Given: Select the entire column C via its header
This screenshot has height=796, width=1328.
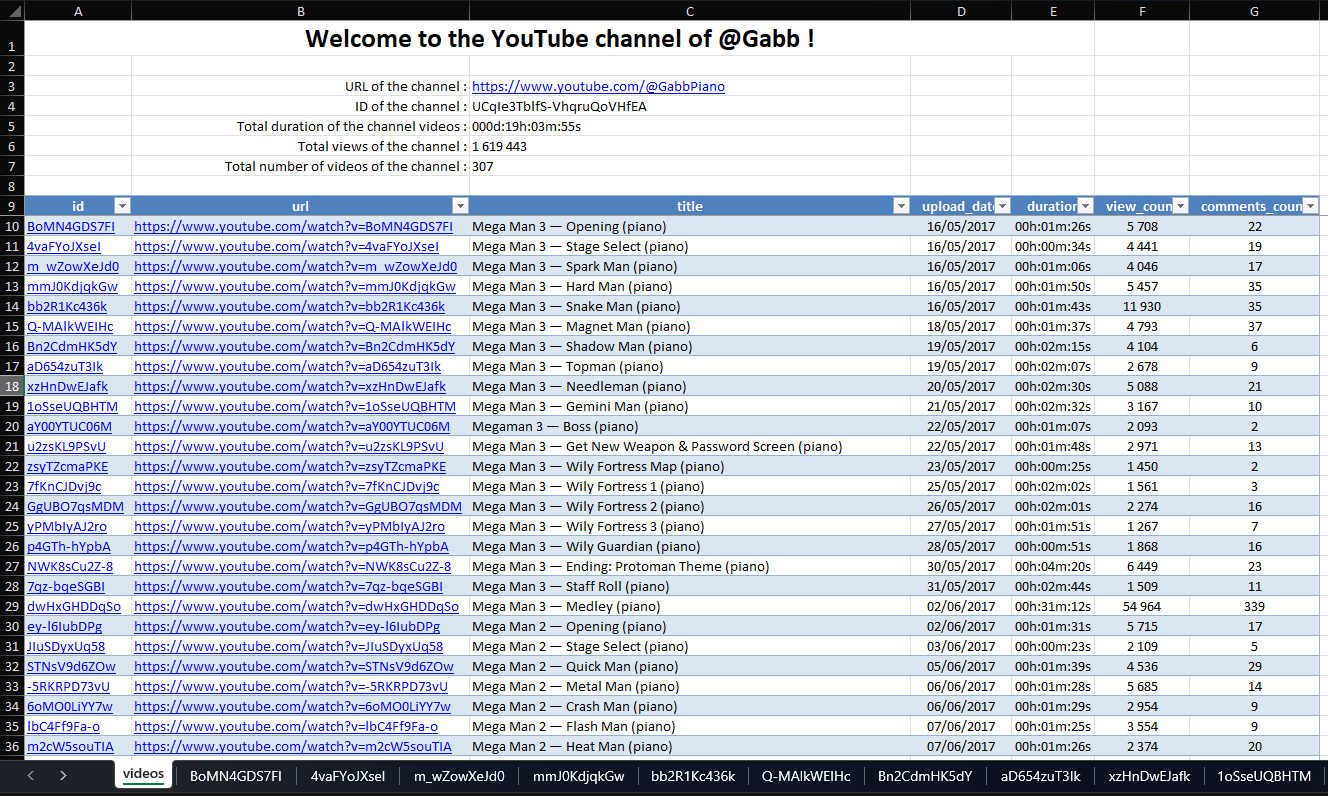Looking at the screenshot, I should tap(690, 11).
